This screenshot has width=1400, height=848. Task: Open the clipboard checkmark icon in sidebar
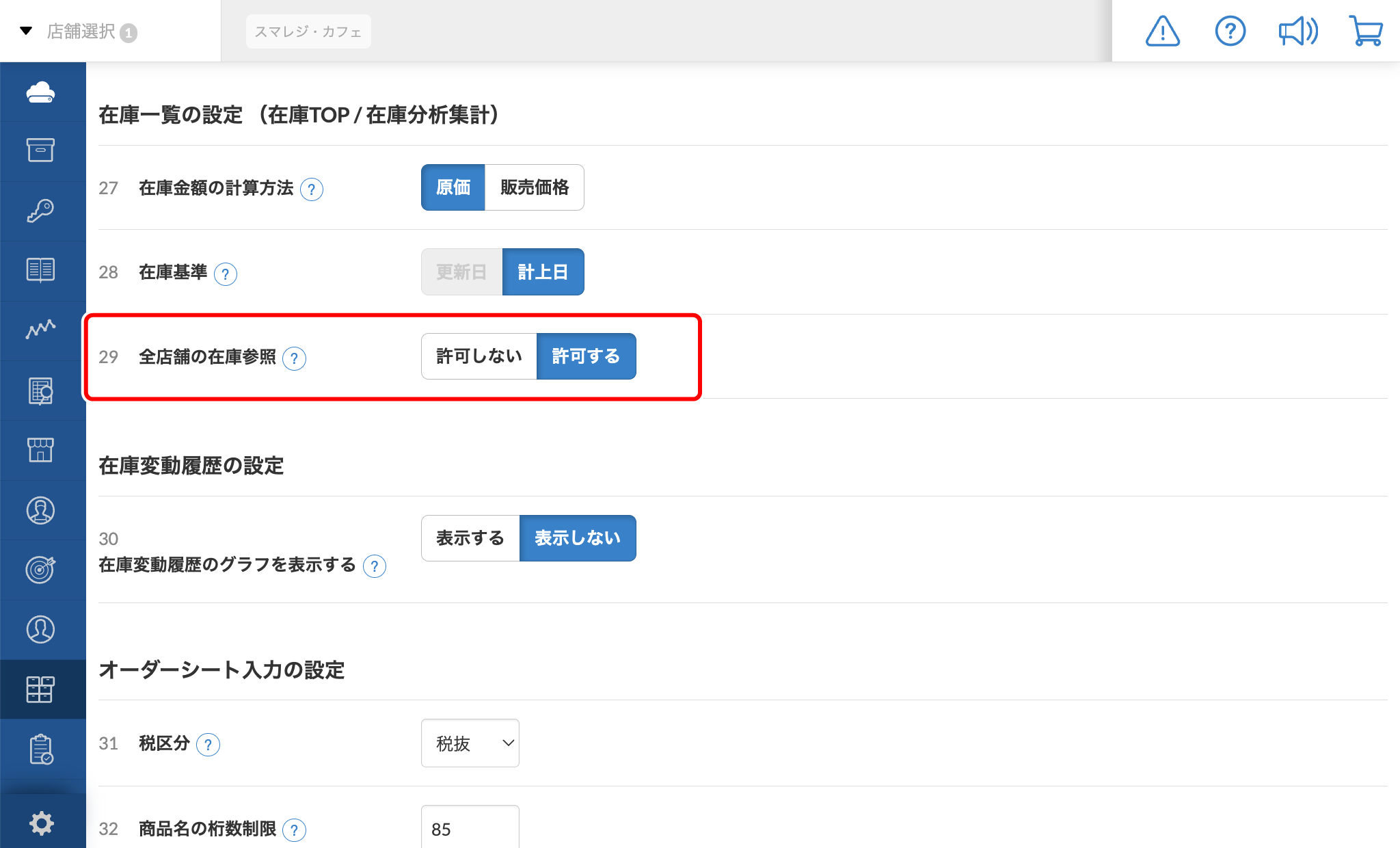click(x=41, y=750)
